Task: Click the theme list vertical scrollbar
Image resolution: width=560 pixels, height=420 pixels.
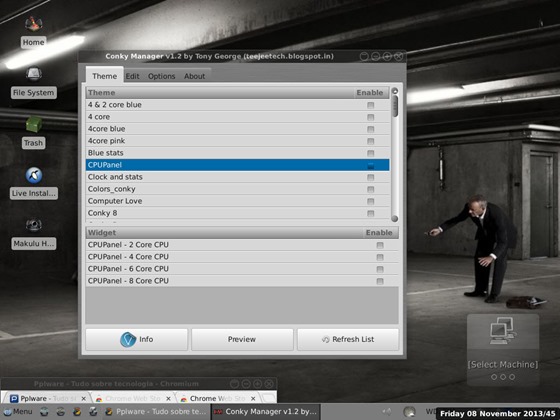Action: tap(395, 155)
